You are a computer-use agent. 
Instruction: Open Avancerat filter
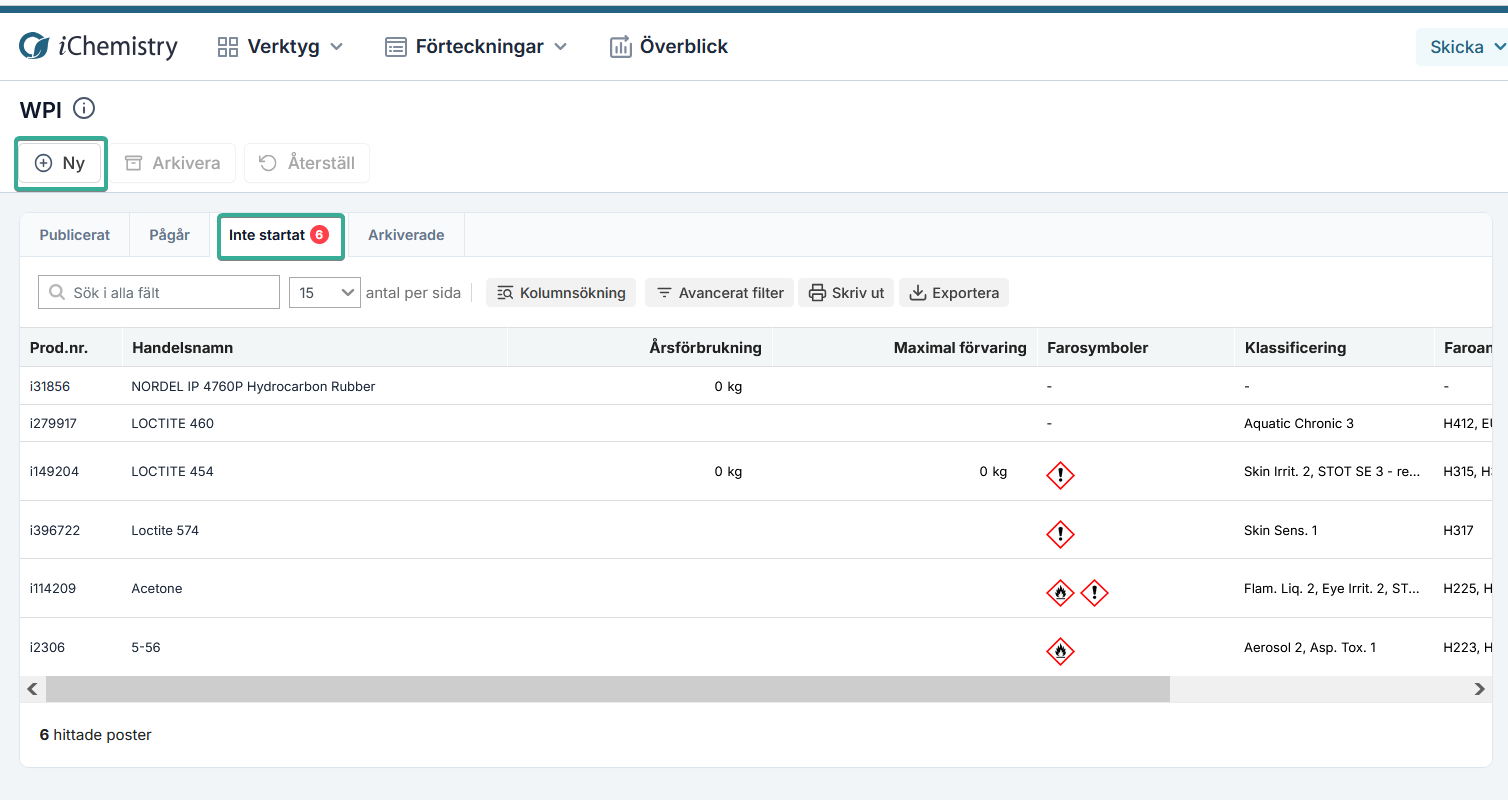click(719, 293)
